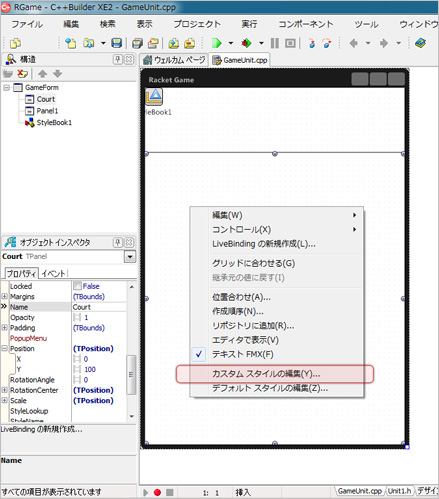439x499 pixels.
Task: Click the red record macro button
Action: tap(157, 492)
